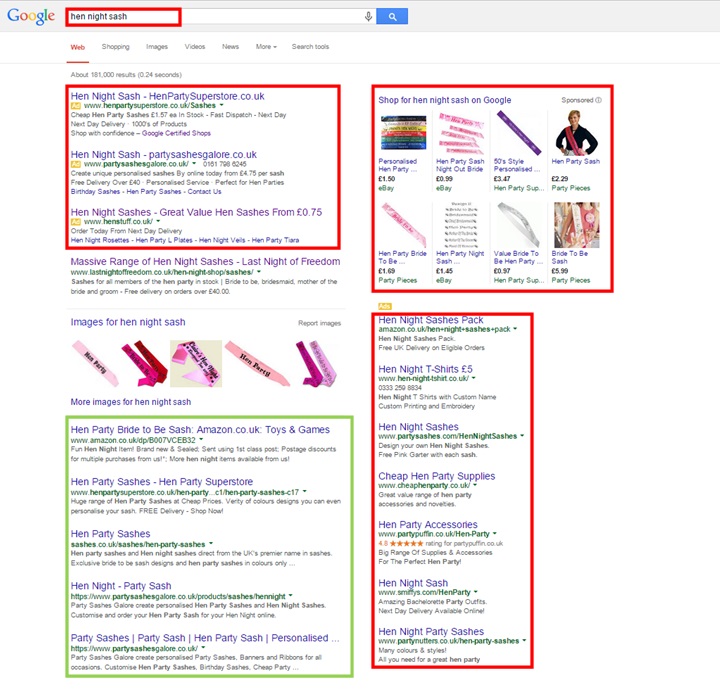721x700 pixels.
Task: Switch to the Videos tab
Action: point(195,46)
